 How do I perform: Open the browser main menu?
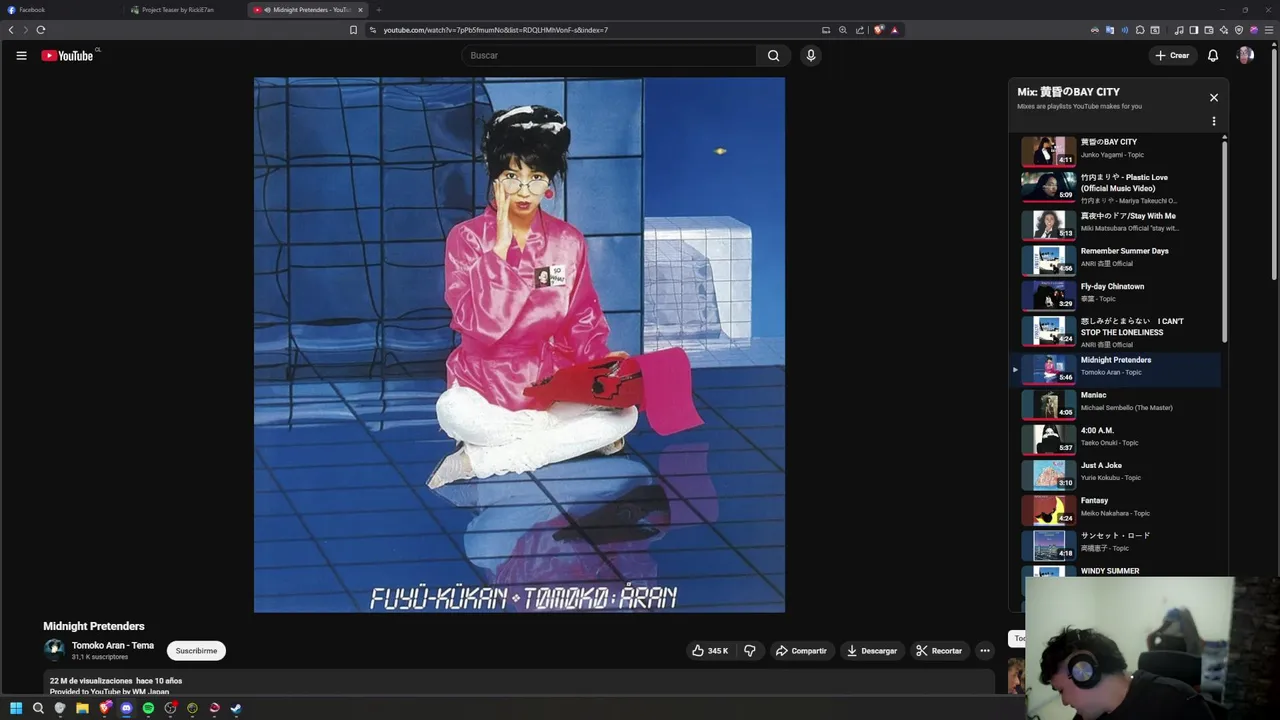(x=1268, y=30)
